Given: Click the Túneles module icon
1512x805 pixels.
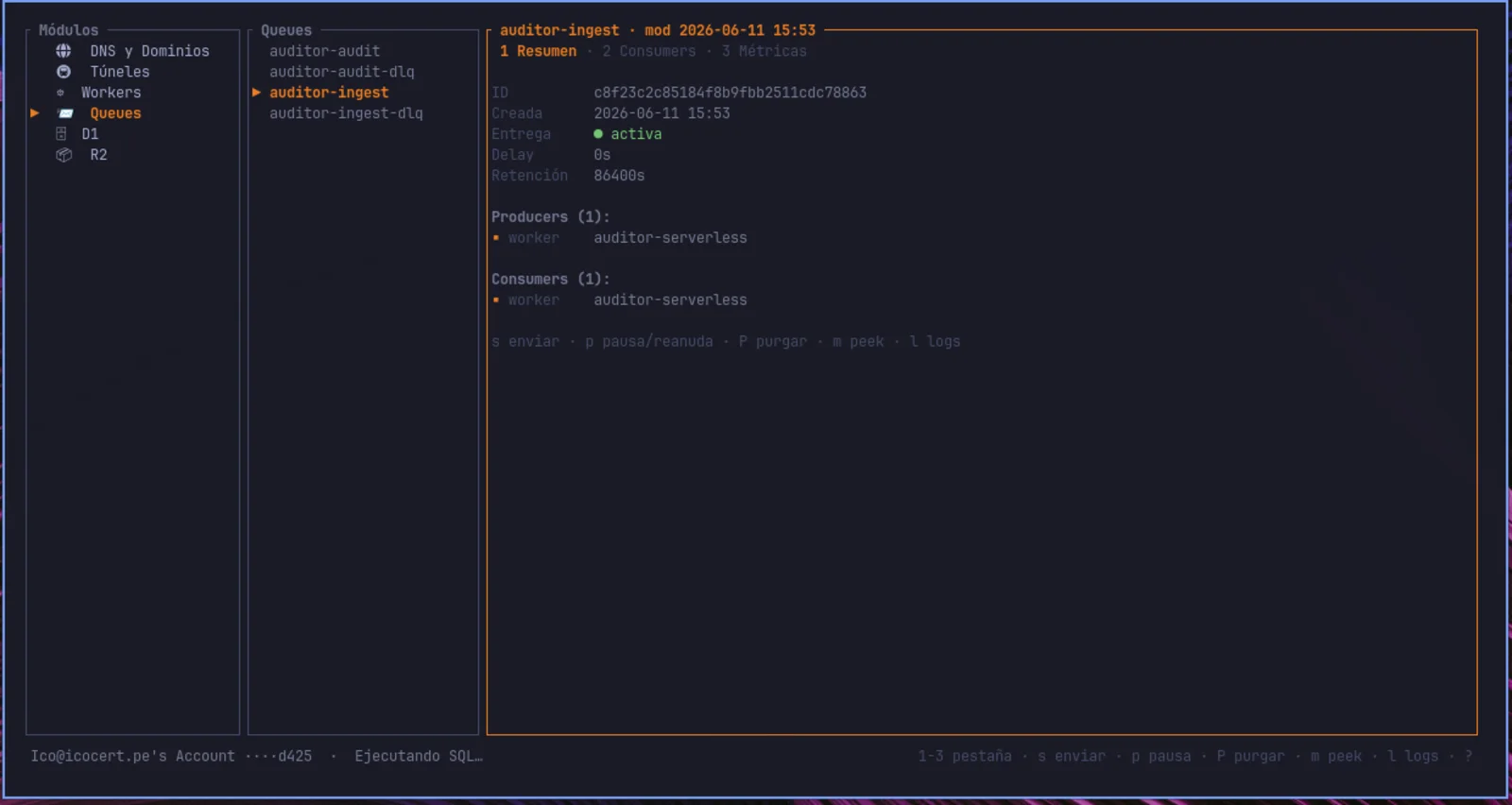Looking at the screenshot, I should tap(63, 72).
